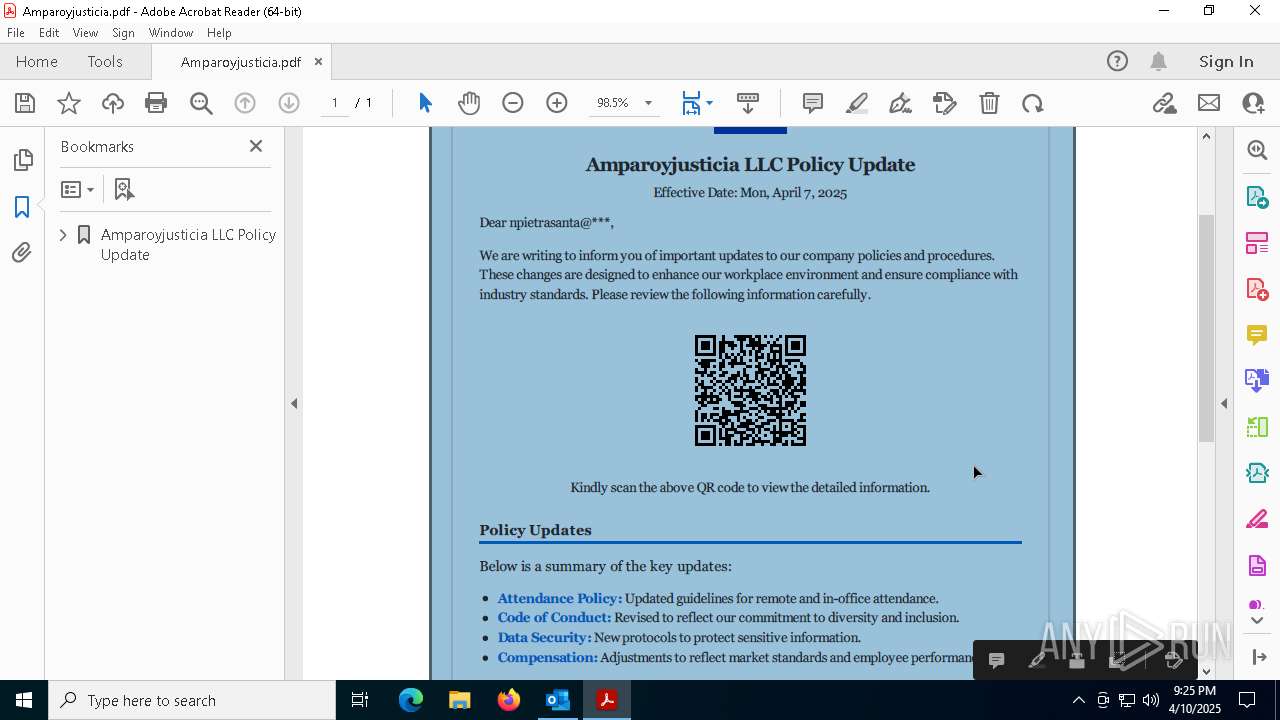The width and height of the screenshot is (1280, 720).
Task: Select Amparoyjusticia LLC Policy Update bookmark
Action: (188, 245)
